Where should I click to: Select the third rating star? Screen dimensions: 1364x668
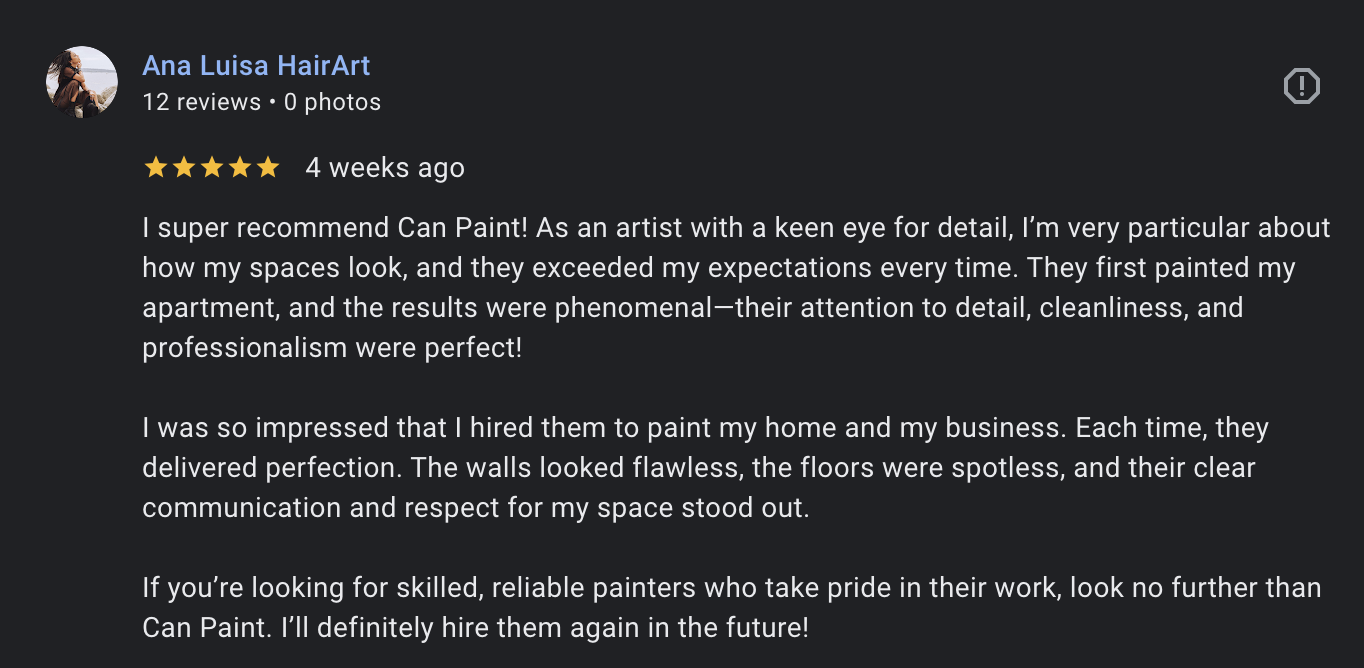point(211,168)
